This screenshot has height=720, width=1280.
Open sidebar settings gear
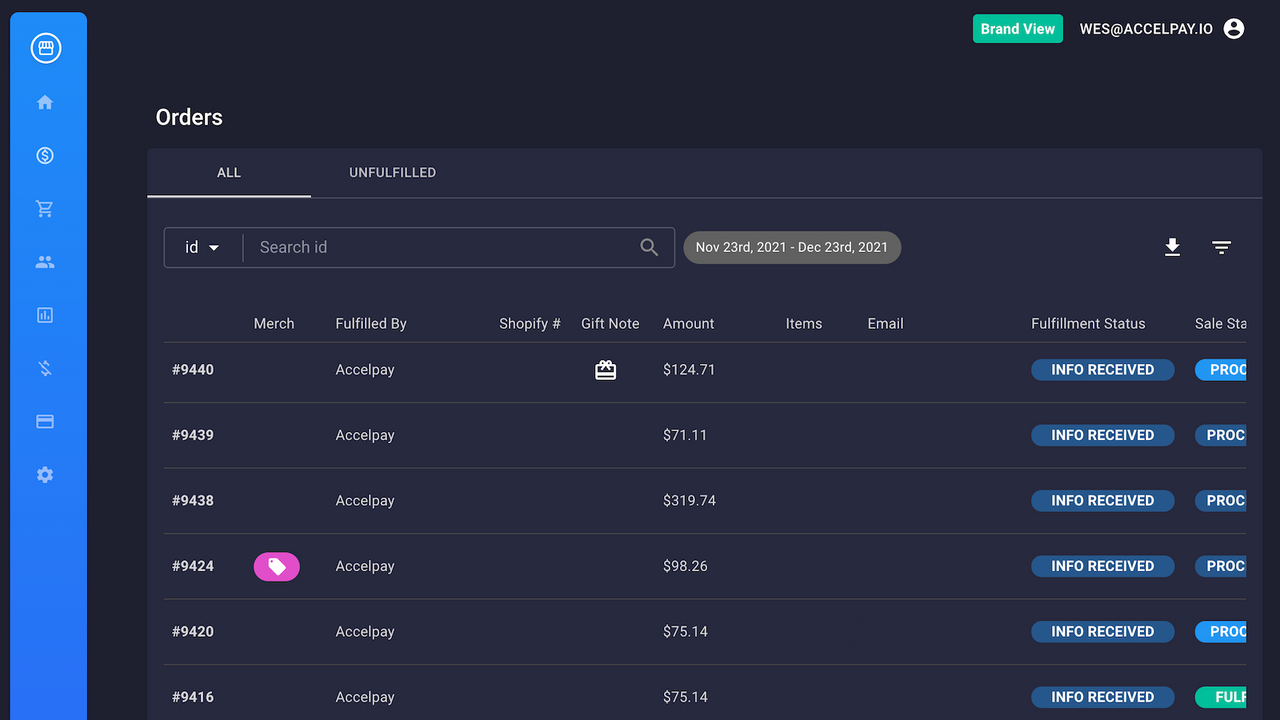pos(44,474)
